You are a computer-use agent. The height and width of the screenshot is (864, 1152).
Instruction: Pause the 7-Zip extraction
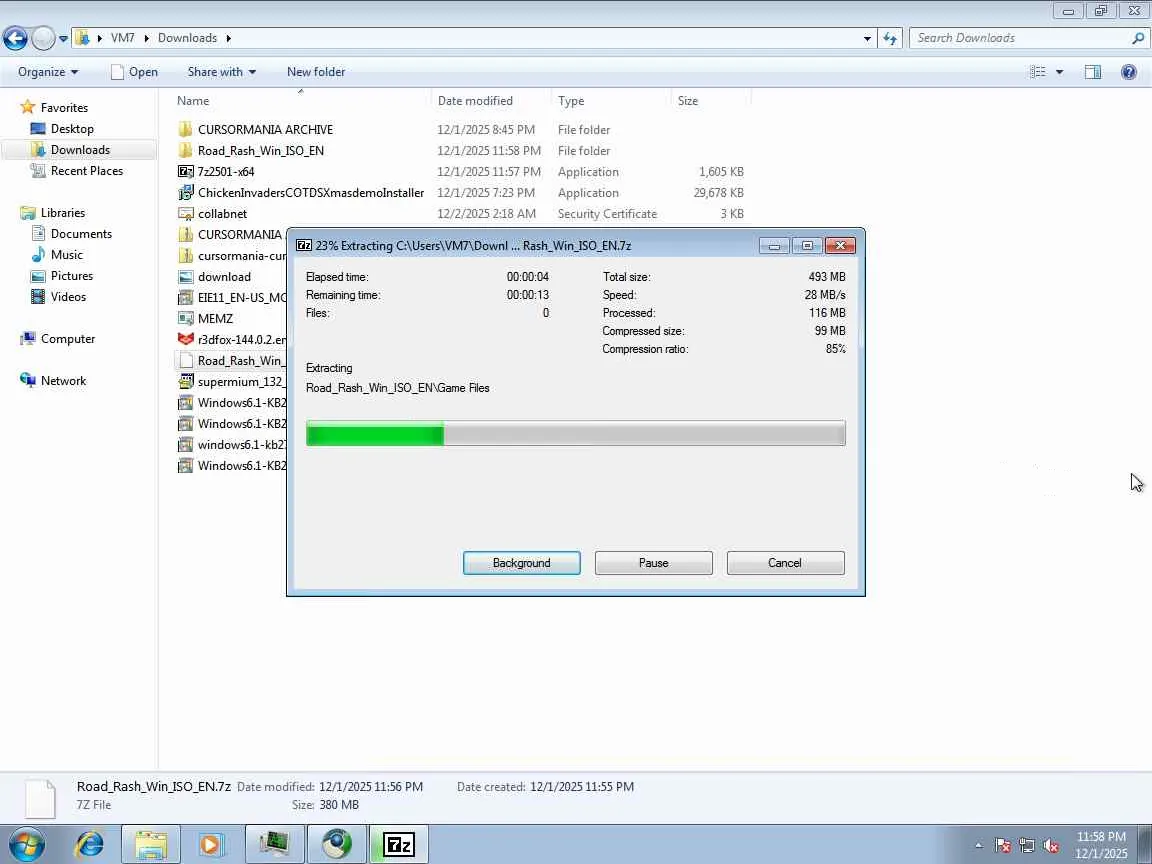point(653,563)
